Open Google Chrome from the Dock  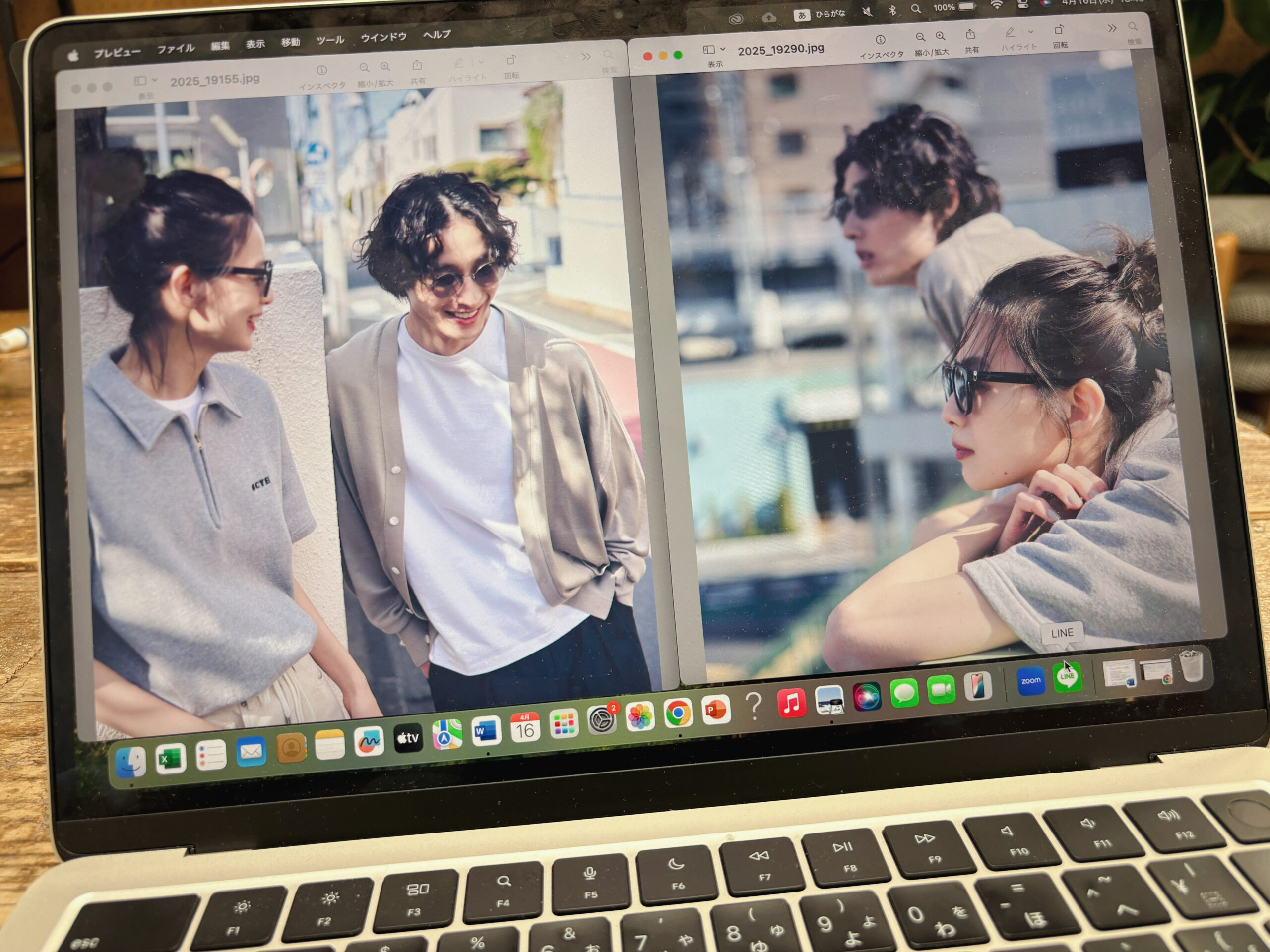[678, 714]
